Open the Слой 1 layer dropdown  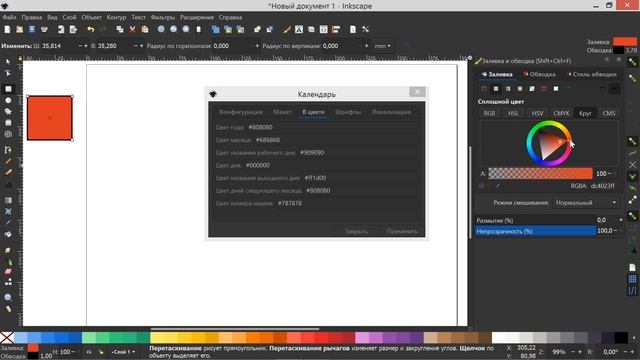(124, 351)
